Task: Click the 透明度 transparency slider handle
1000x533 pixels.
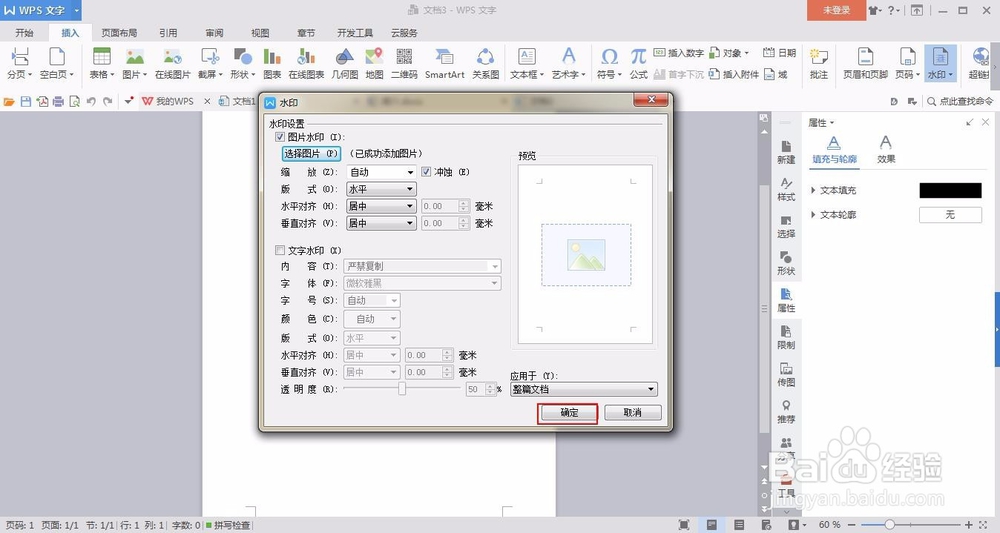Action: 402,389
